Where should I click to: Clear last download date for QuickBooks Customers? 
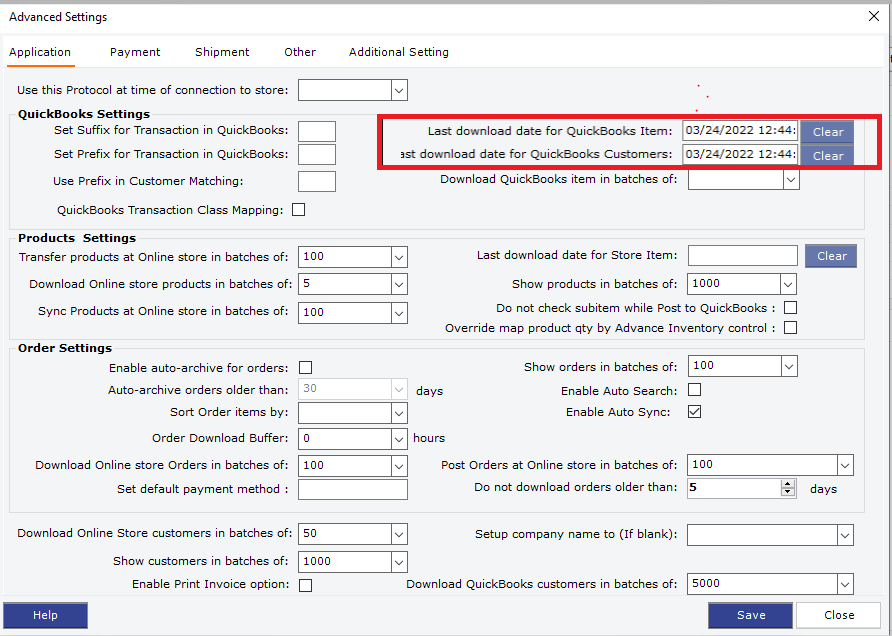tap(827, 155)
